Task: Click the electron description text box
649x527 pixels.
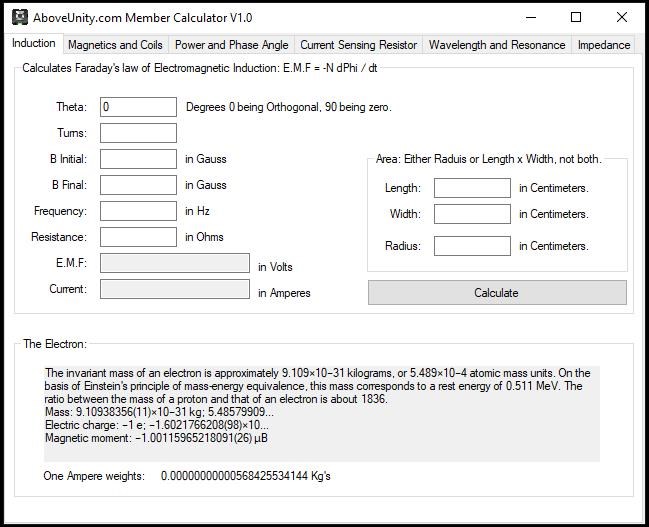Action: (322, 414)
